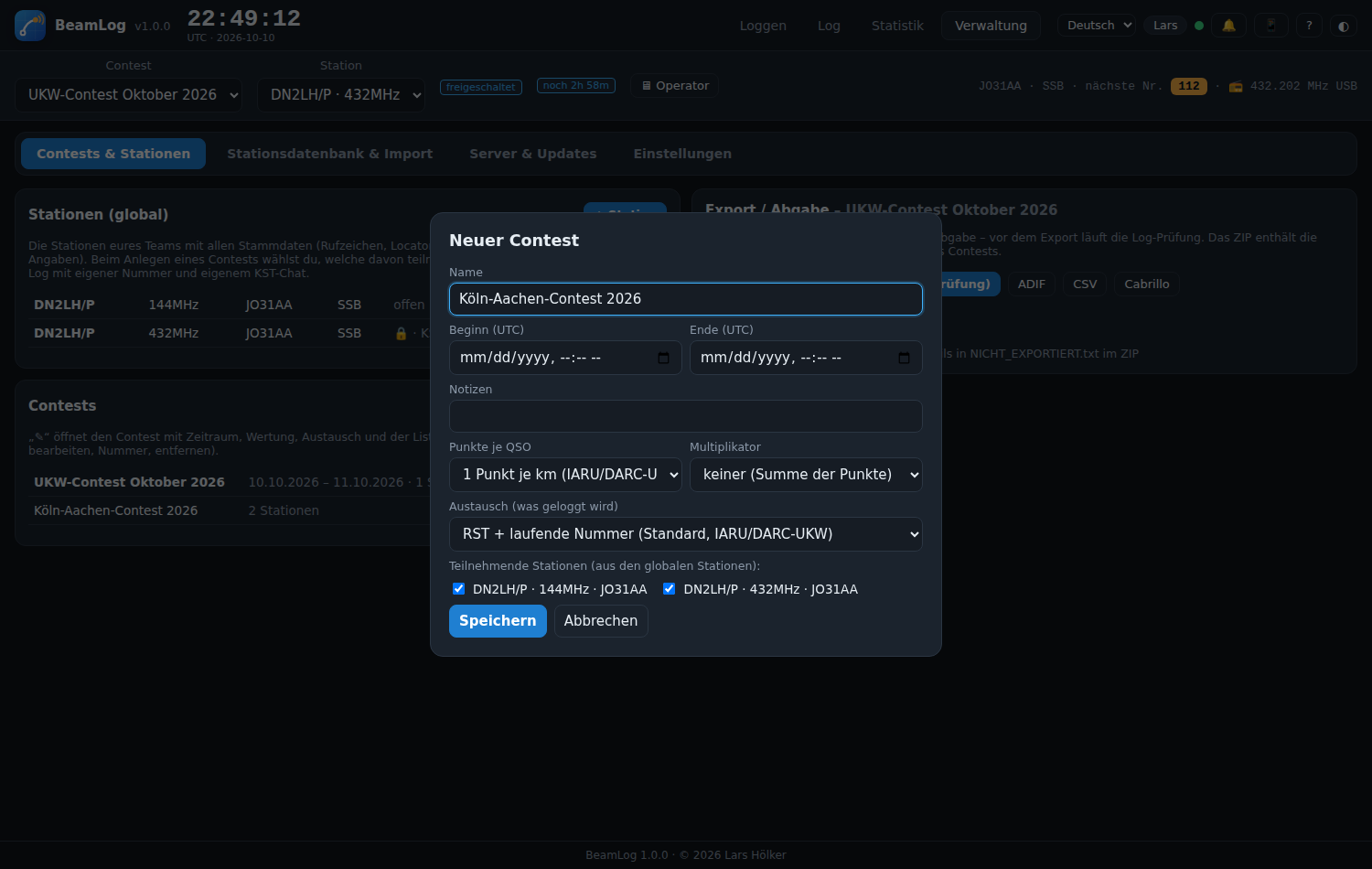Viewport: 1372px width, 869px height.
Task: Uncheck DN2LH/P 432MHz station checkbox
Action: click(670, 589)
